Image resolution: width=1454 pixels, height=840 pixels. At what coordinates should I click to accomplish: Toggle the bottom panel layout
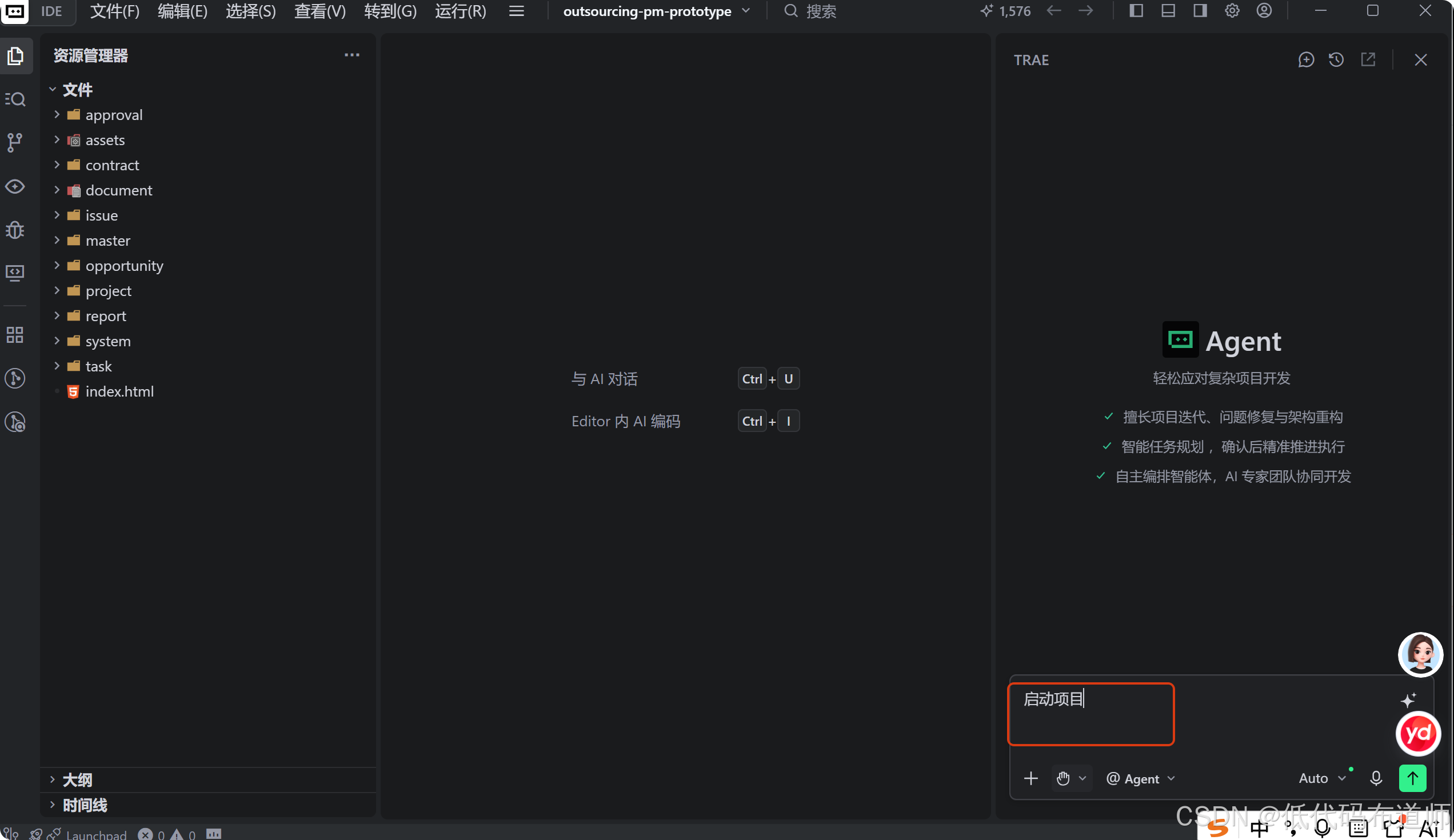1168,10
